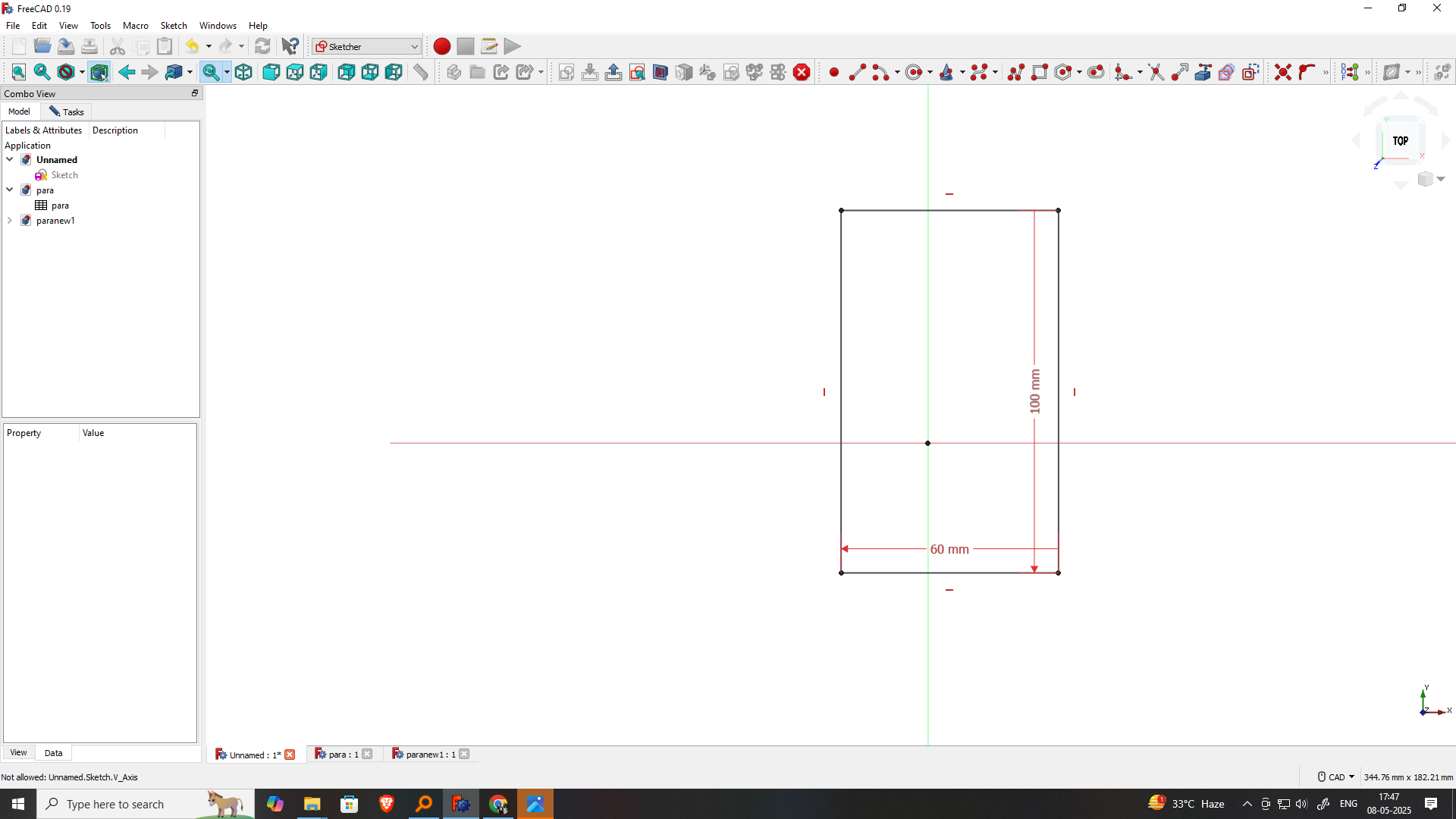Switch to the View property tab
This screenshot has width=1456, height=819.
[18, 753]
